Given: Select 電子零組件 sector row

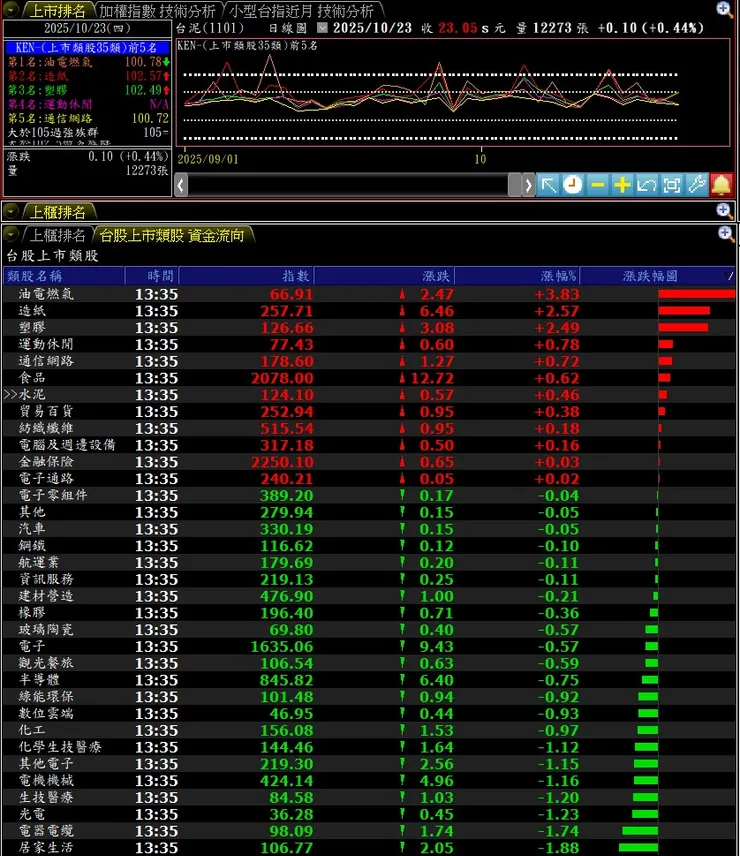Looking at the screenshot, I should [369, 496].
